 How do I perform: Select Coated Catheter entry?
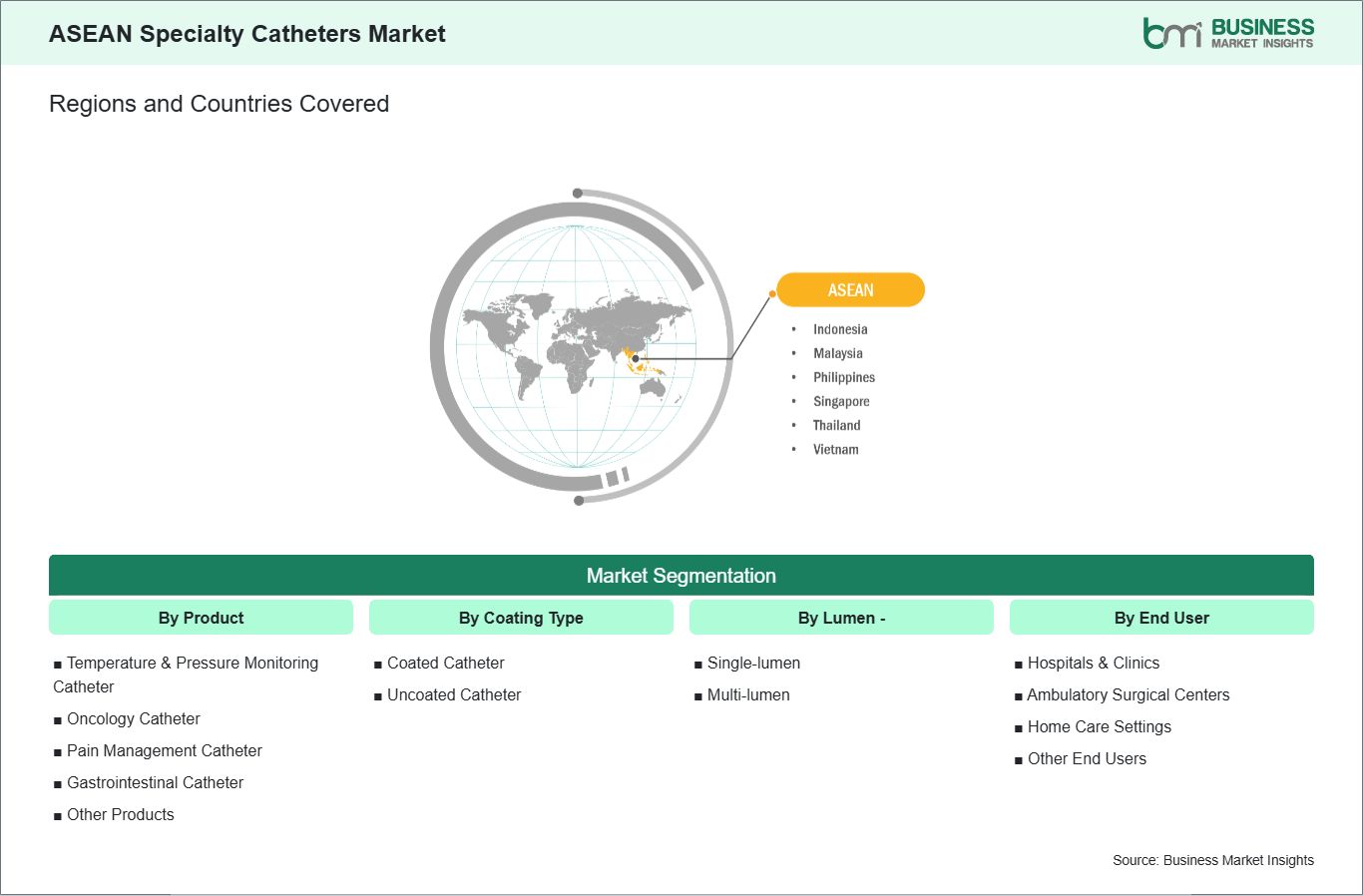pyautogui.click(x=445, y=663)
